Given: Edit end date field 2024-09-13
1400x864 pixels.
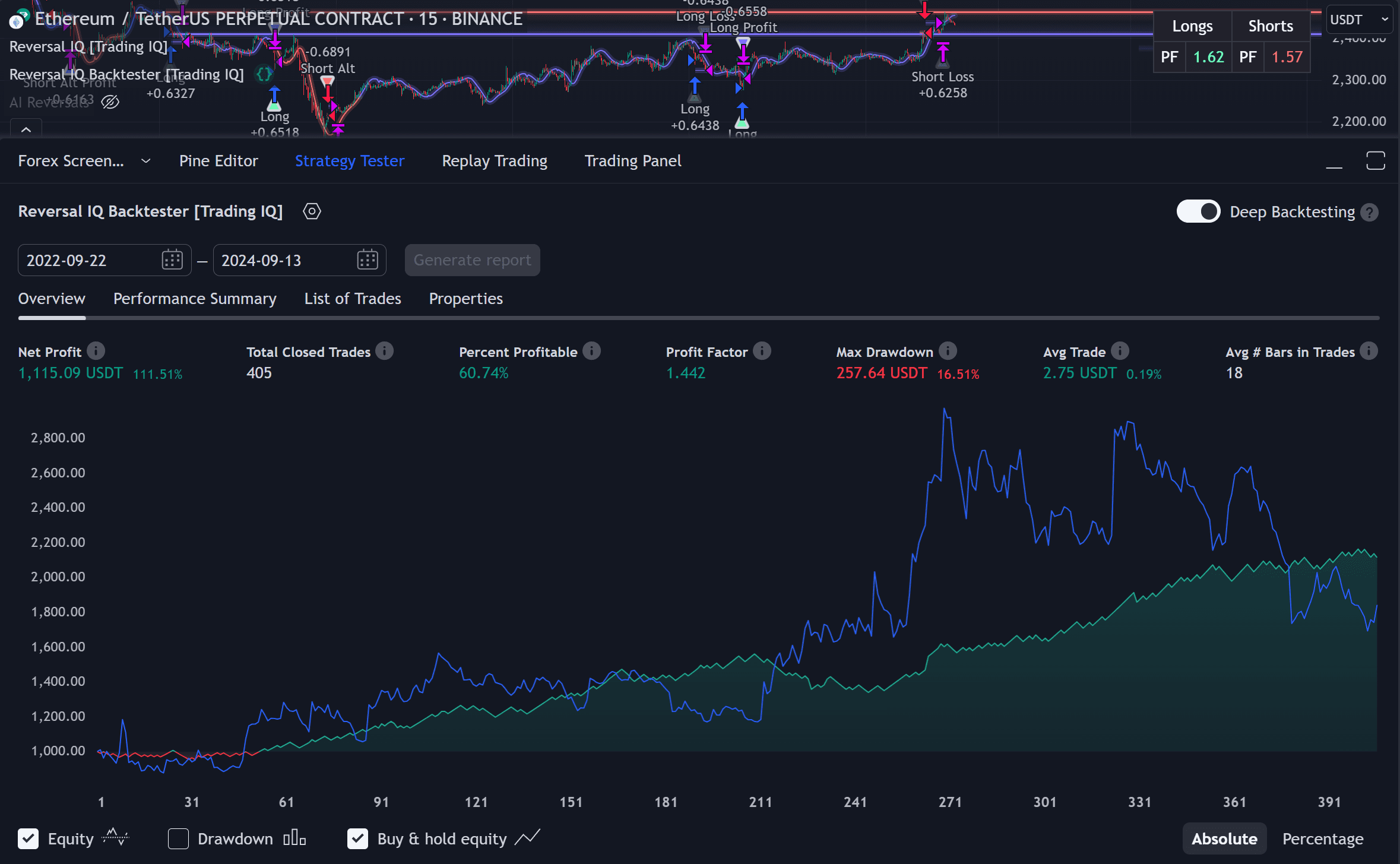Looking at the screenshot, I should click(299, 260).
